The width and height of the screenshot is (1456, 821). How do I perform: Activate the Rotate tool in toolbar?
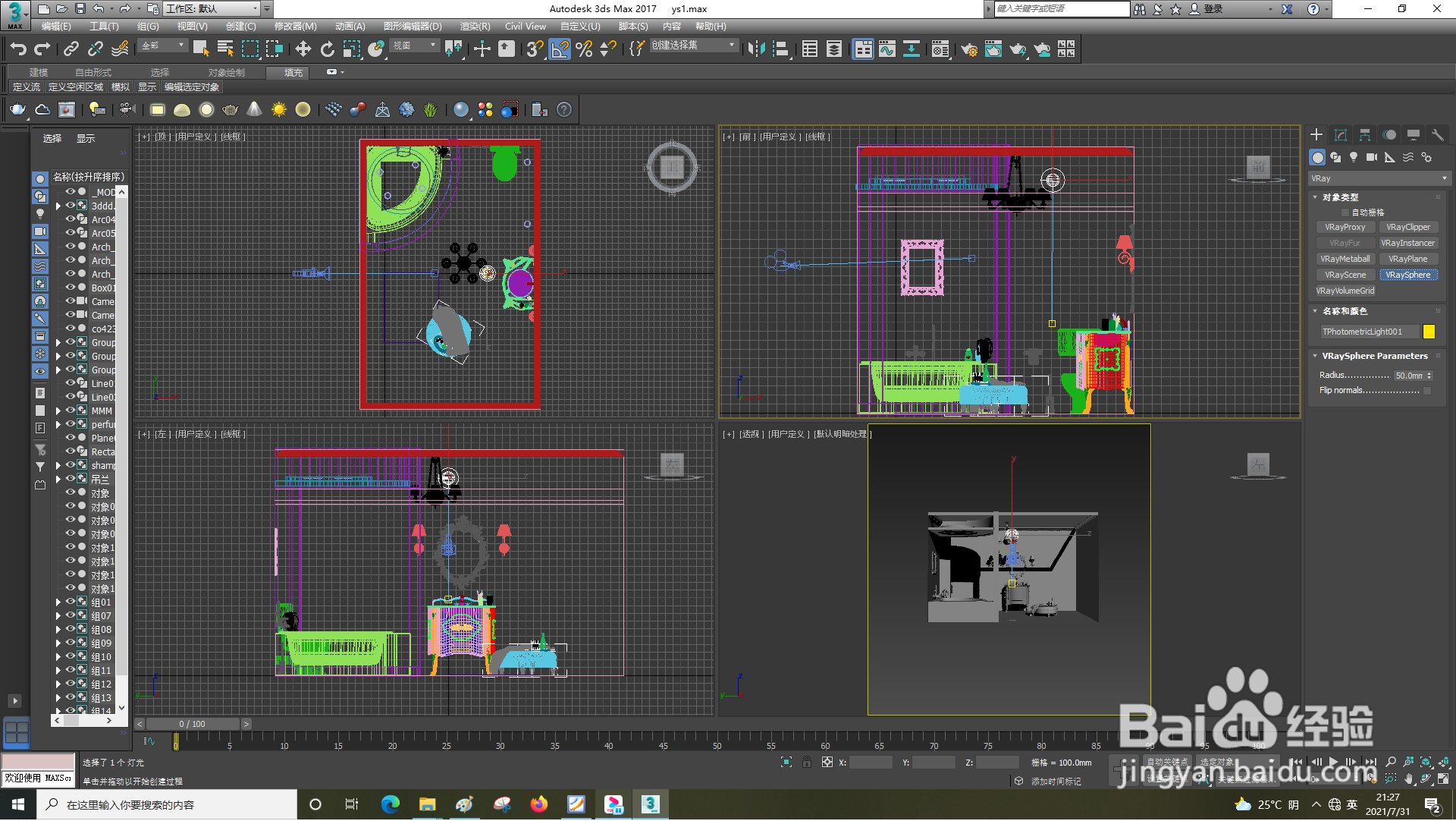point(327,49)
